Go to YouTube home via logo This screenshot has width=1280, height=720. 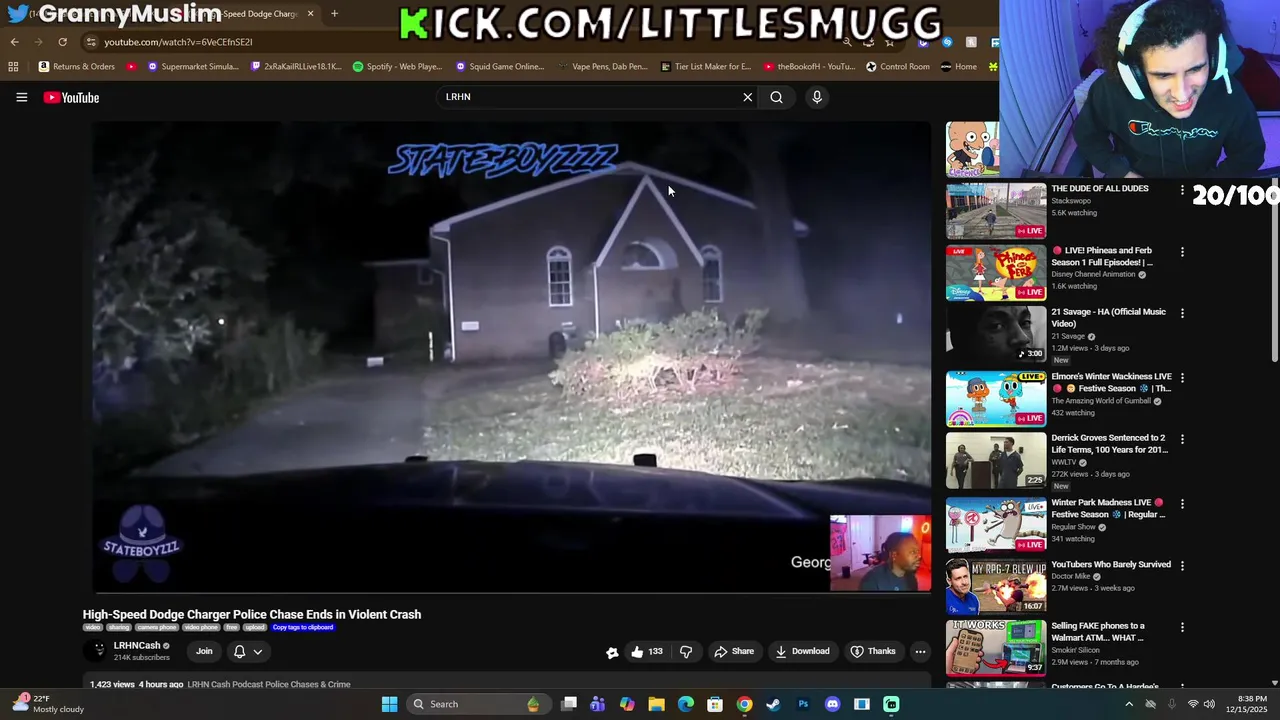(x=71, y=97)
